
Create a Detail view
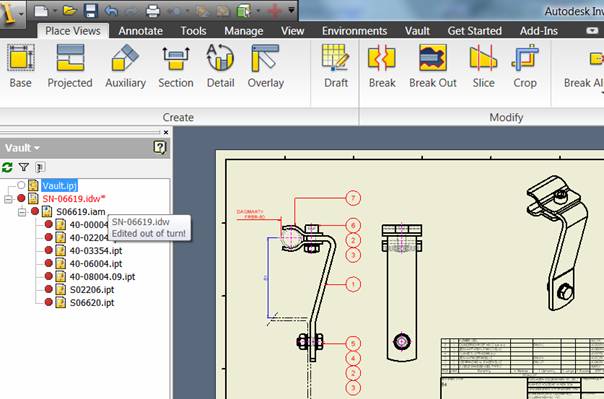point(220,66)
